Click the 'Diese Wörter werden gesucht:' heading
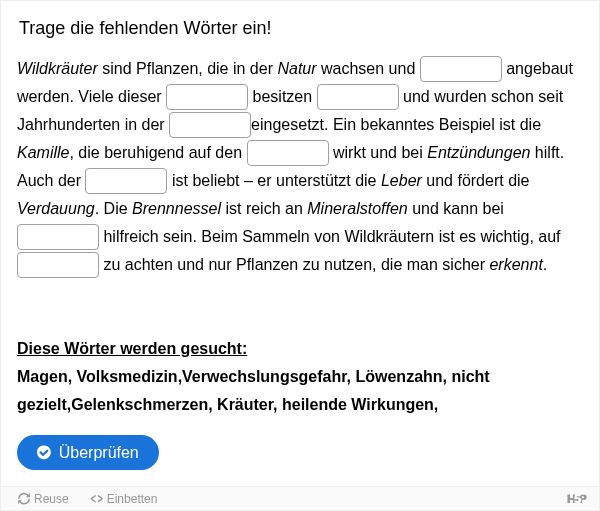 tap(132, 348)
